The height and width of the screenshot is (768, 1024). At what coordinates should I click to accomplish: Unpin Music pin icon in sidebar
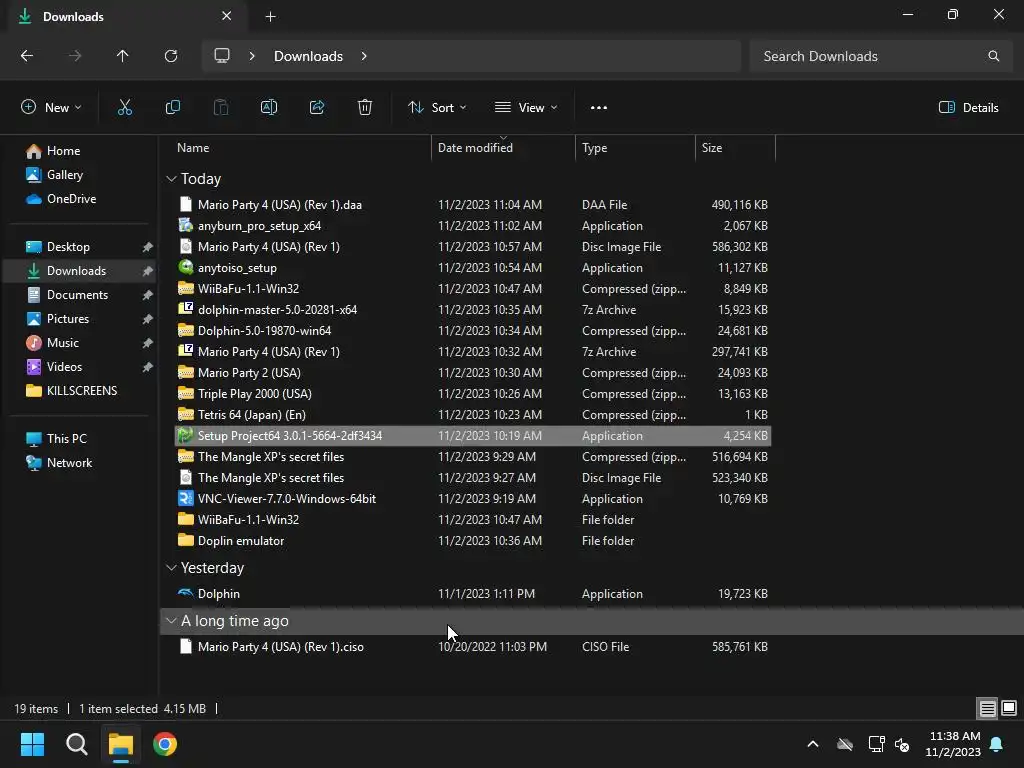pyautogui.click(x=148, y=343)
